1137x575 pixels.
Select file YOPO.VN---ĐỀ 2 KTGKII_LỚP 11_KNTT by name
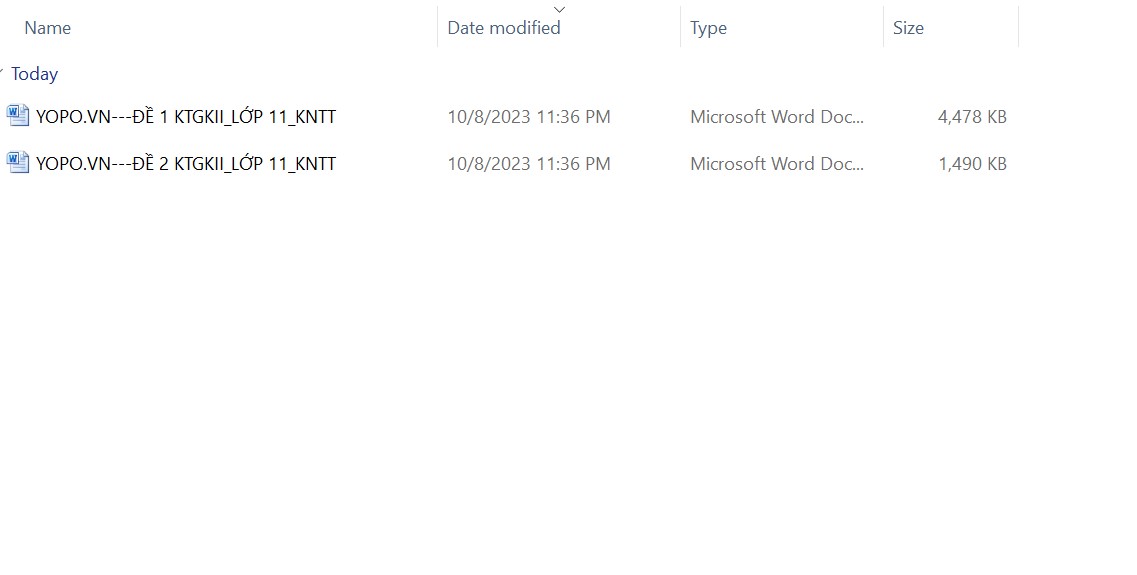[x=186, y=164]
